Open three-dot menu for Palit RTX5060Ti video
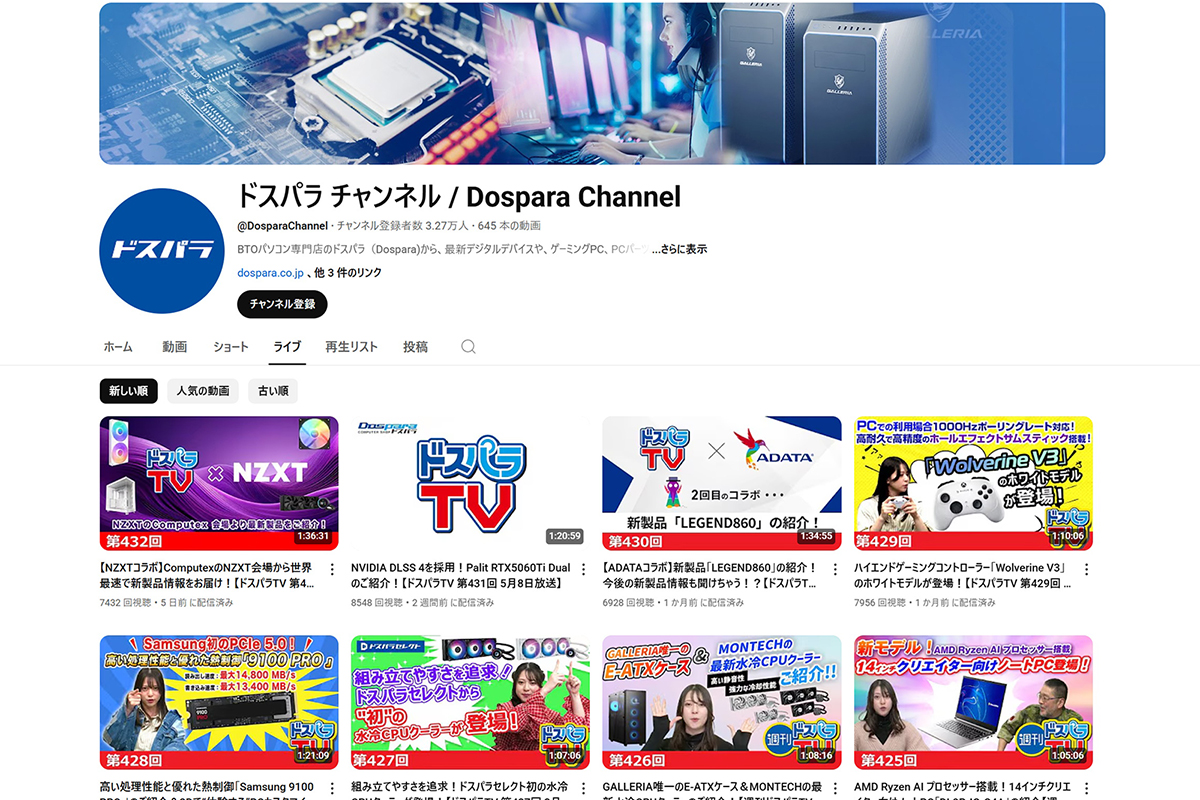Viewport: 1200px width, 800px height. click(583, 570)
